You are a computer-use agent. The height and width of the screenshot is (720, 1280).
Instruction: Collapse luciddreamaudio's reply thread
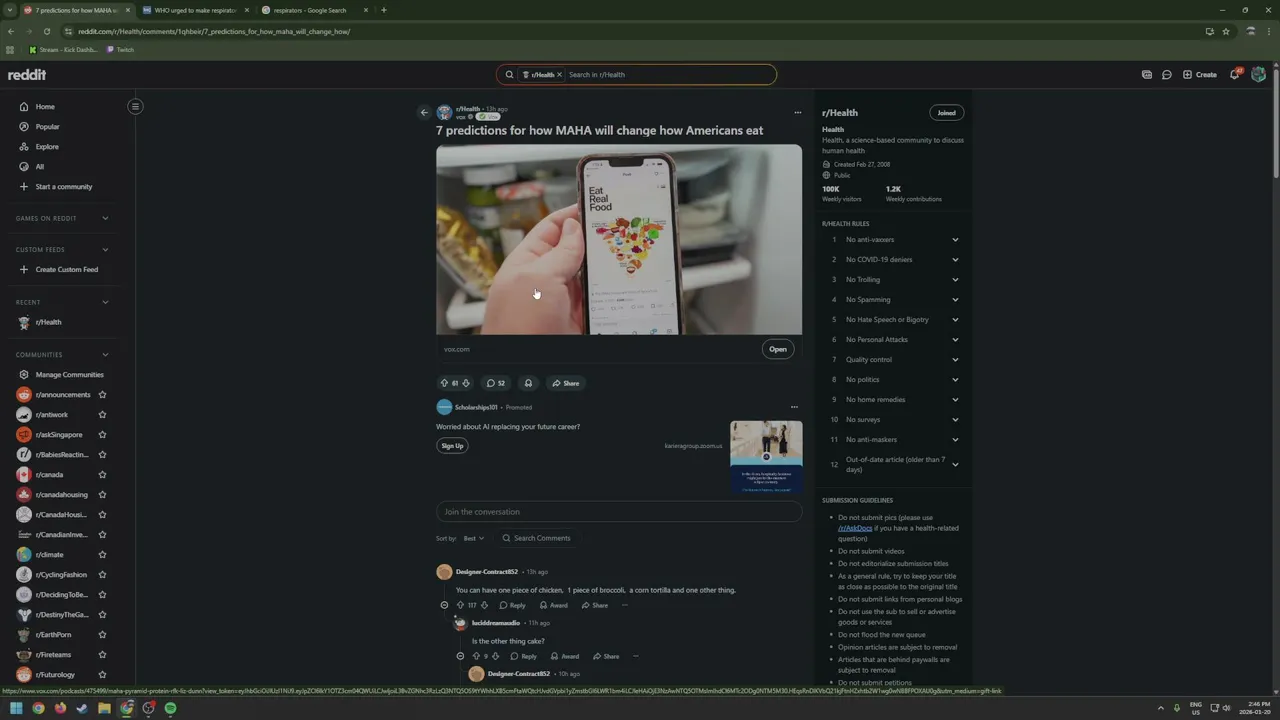click(x=460, y=656)
